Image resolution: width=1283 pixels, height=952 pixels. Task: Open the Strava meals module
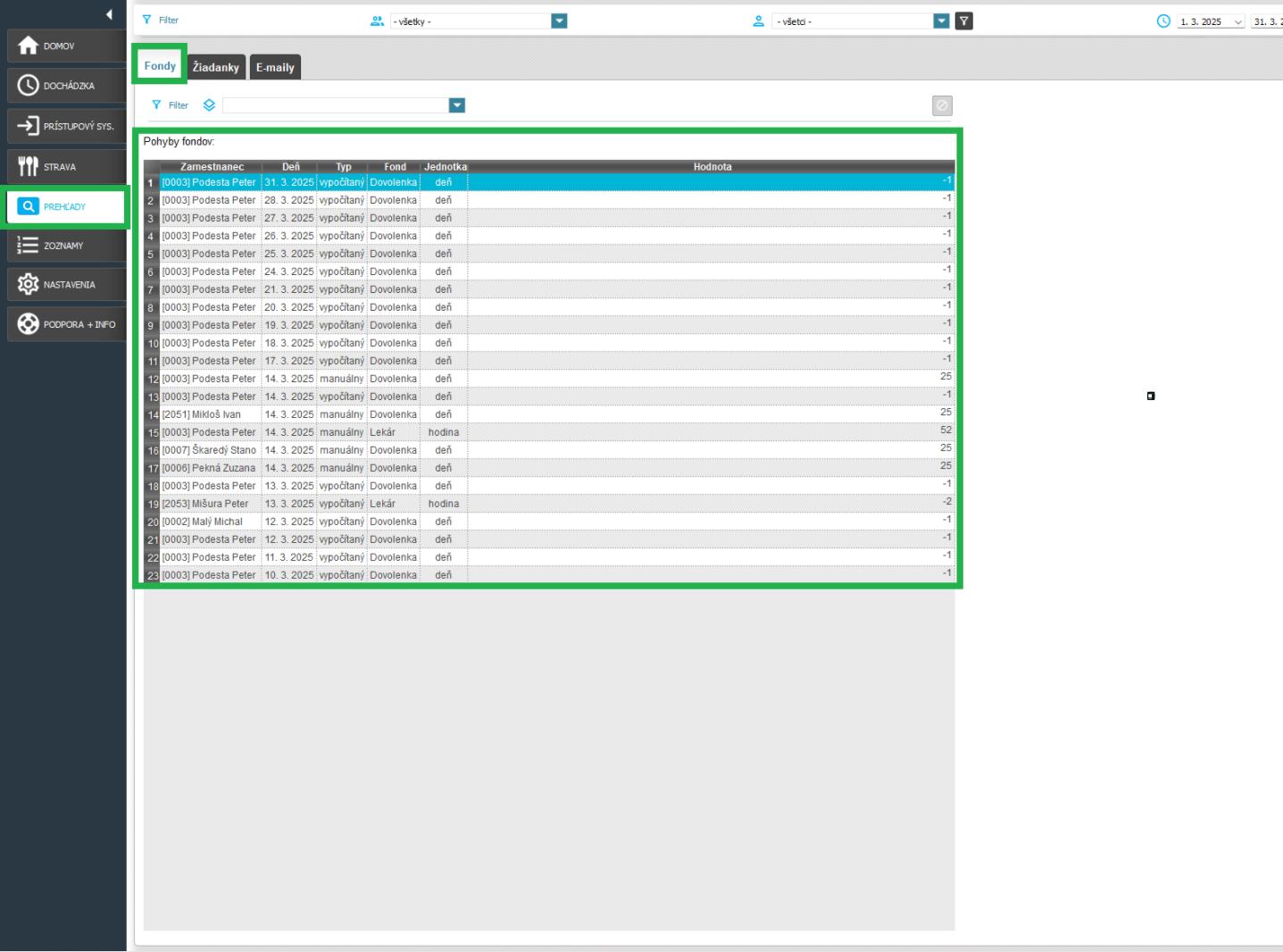[x=66, y=167]
